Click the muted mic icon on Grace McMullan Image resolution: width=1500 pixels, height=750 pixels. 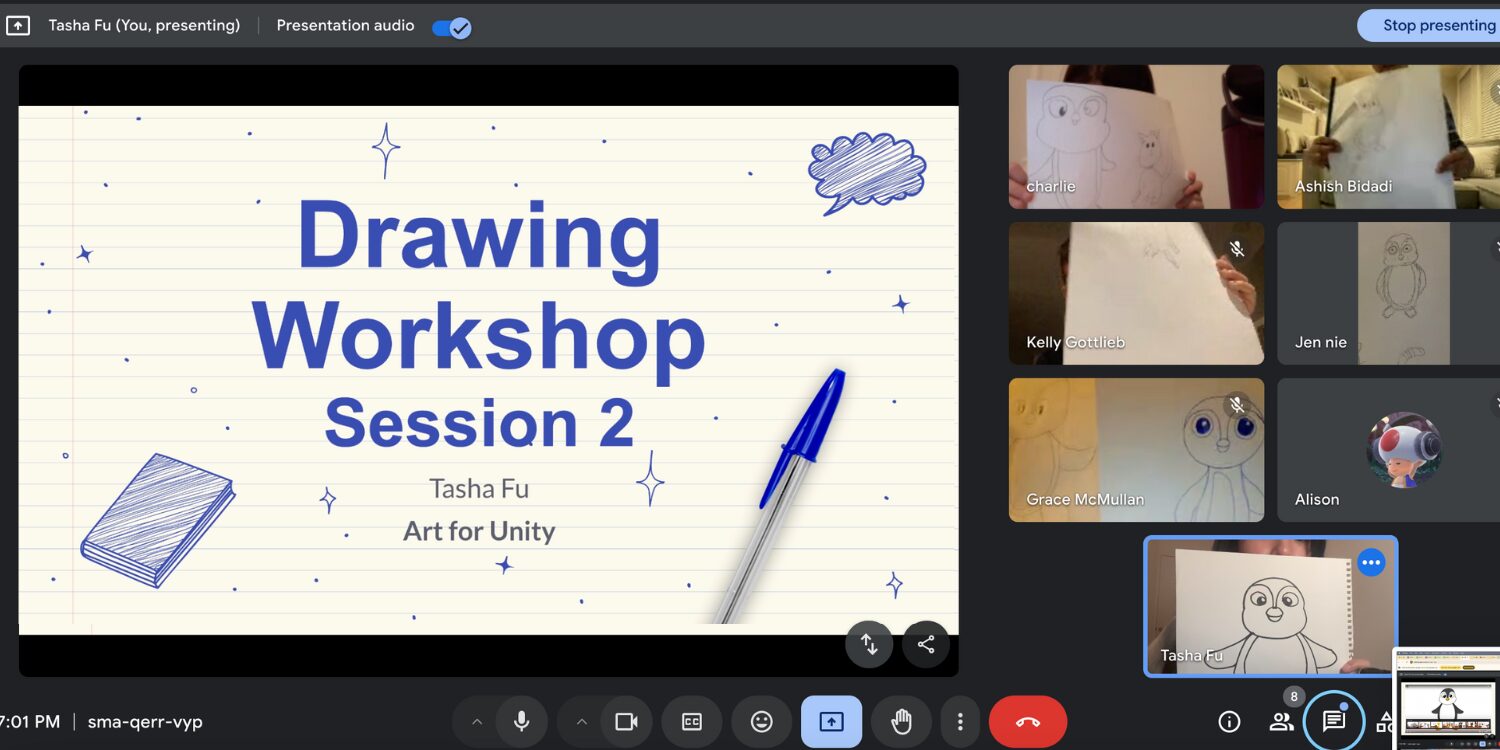point(1237,405)
